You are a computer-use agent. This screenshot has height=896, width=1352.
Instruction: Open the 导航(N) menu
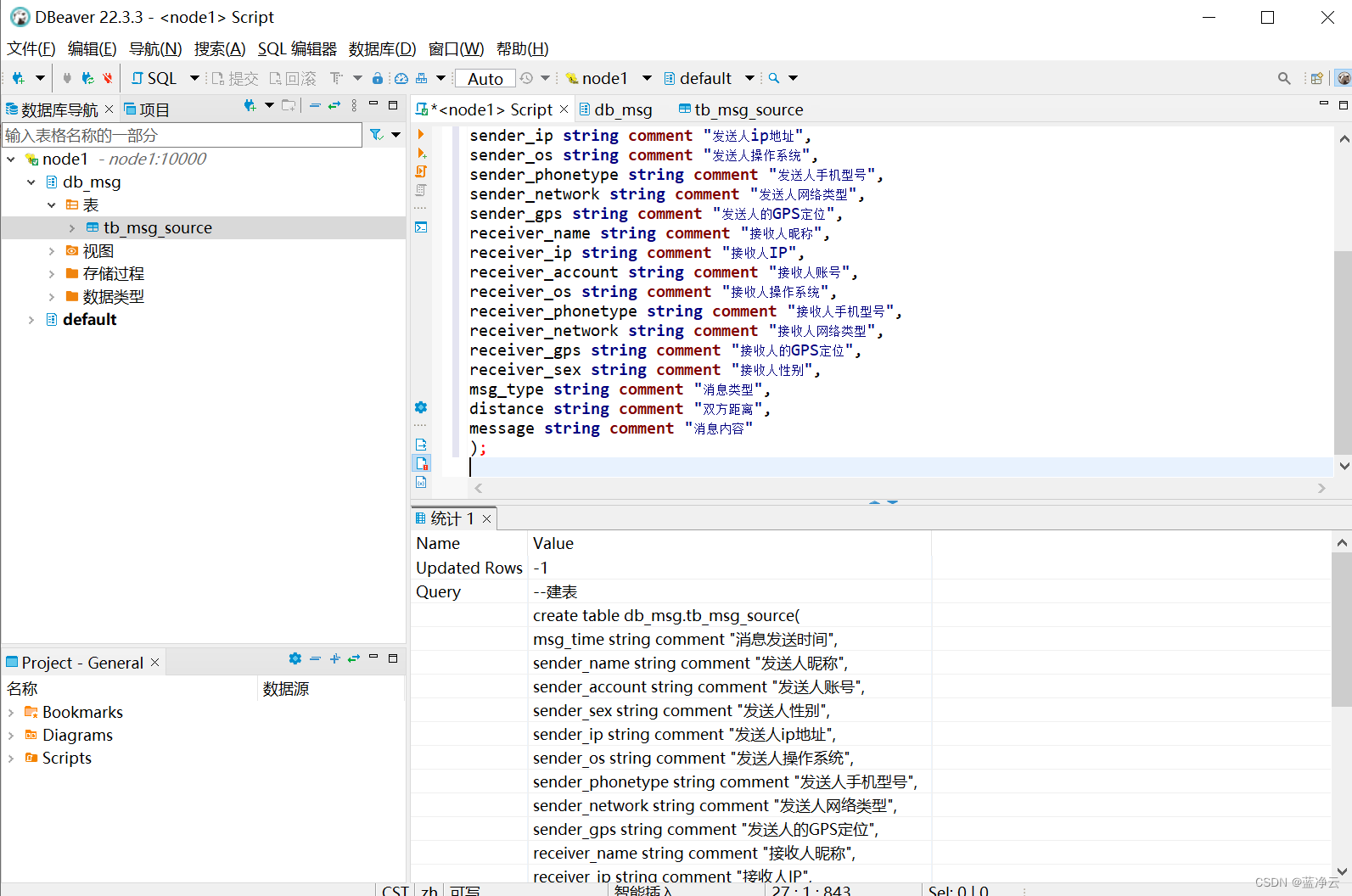point(155,49)
